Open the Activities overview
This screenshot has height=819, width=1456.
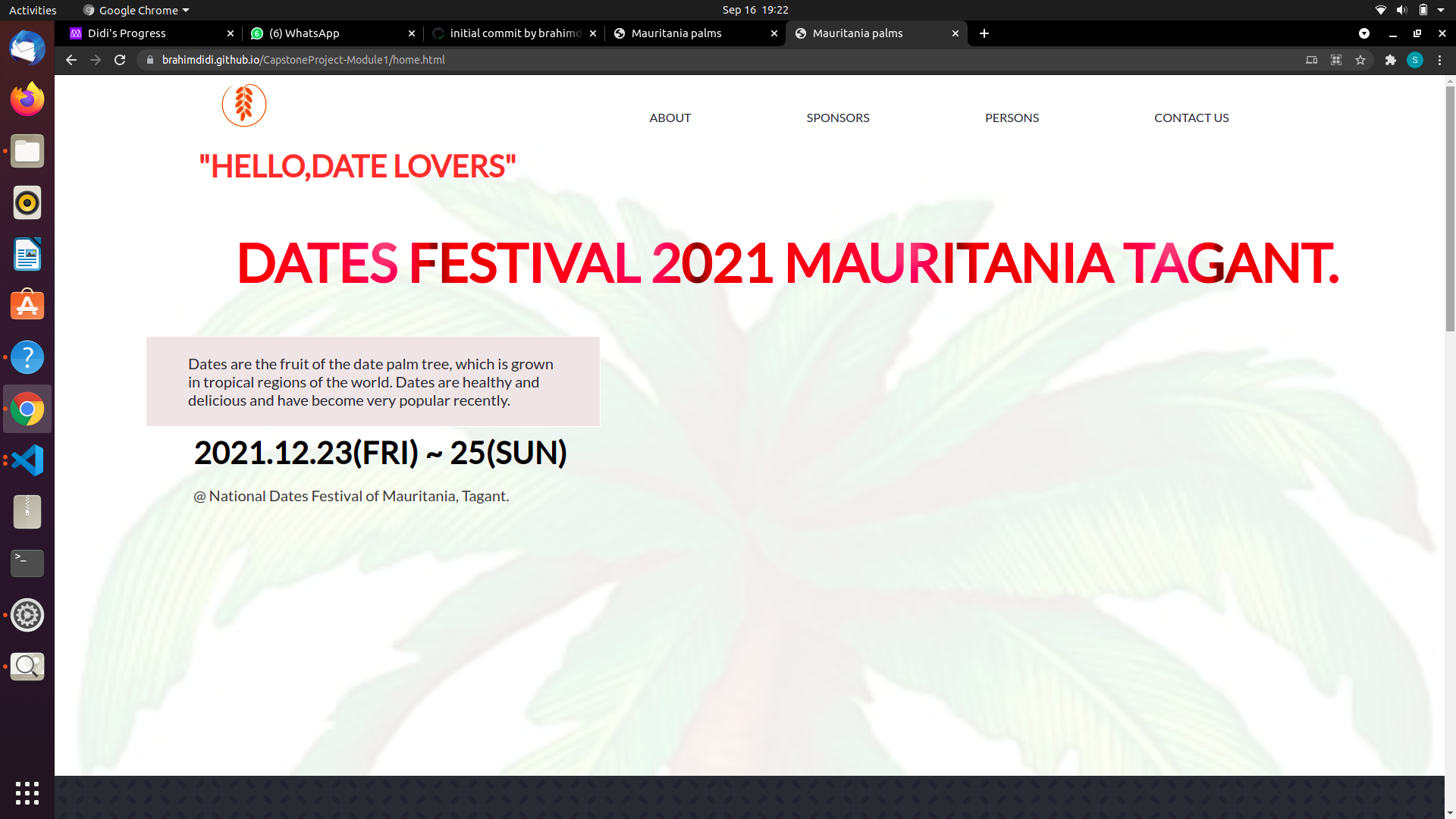click(33, 10)
